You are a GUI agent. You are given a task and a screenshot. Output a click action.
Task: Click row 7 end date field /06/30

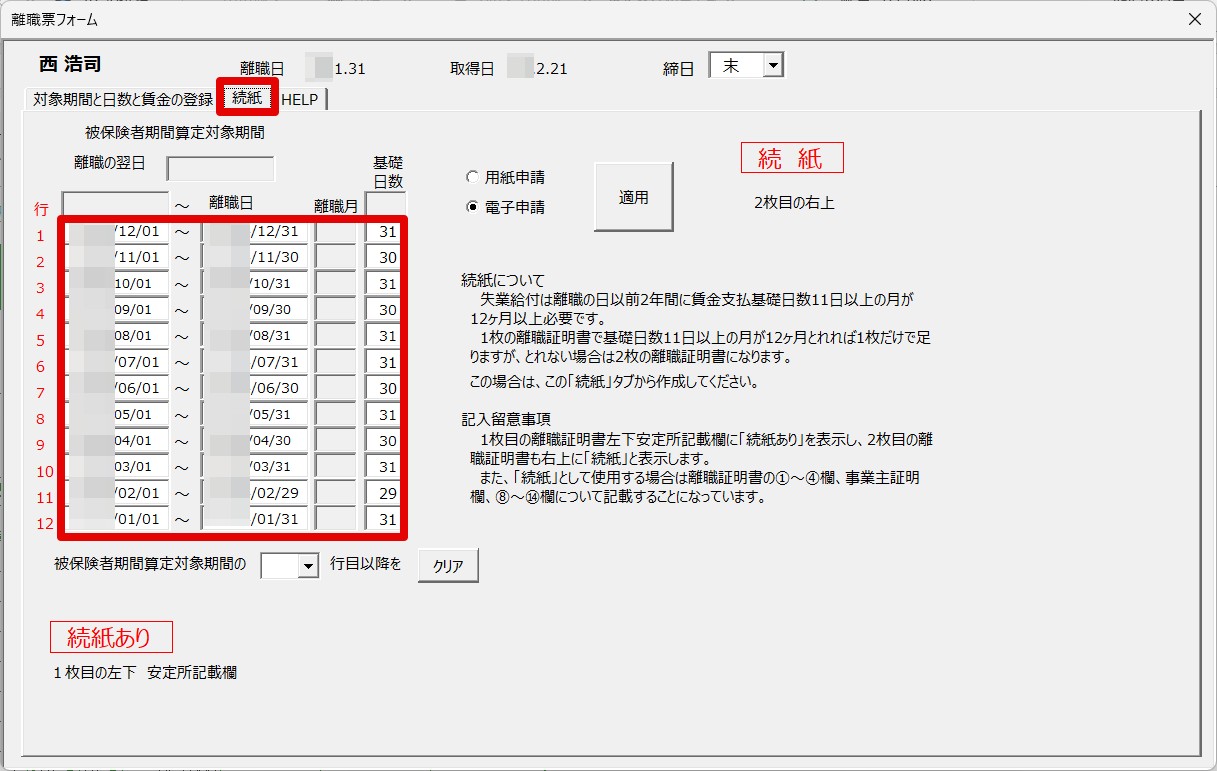(254, 389)
